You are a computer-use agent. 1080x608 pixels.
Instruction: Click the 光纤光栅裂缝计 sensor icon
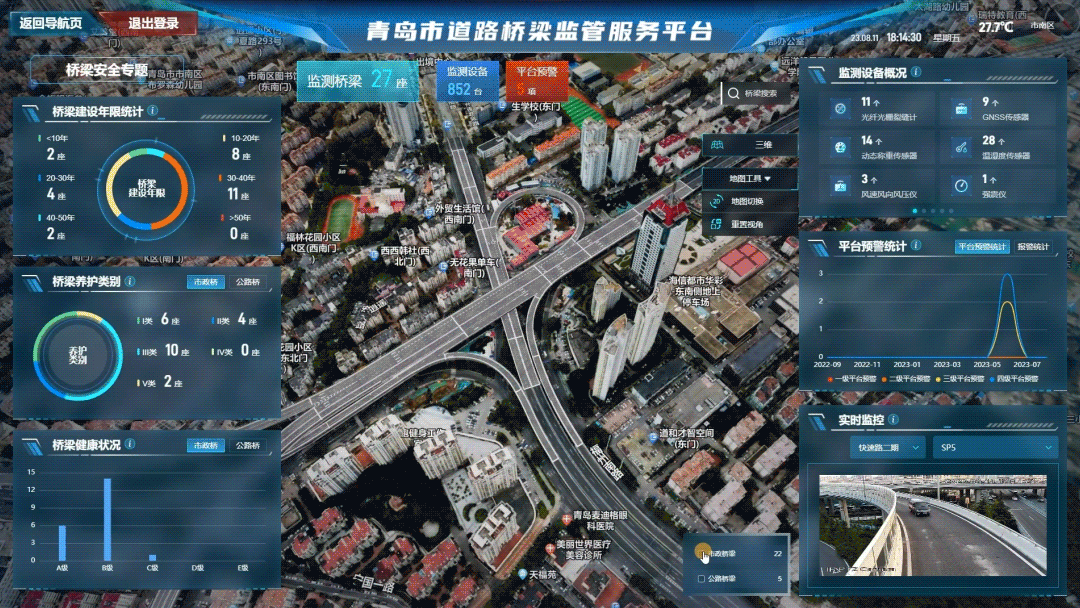point(839,108)
